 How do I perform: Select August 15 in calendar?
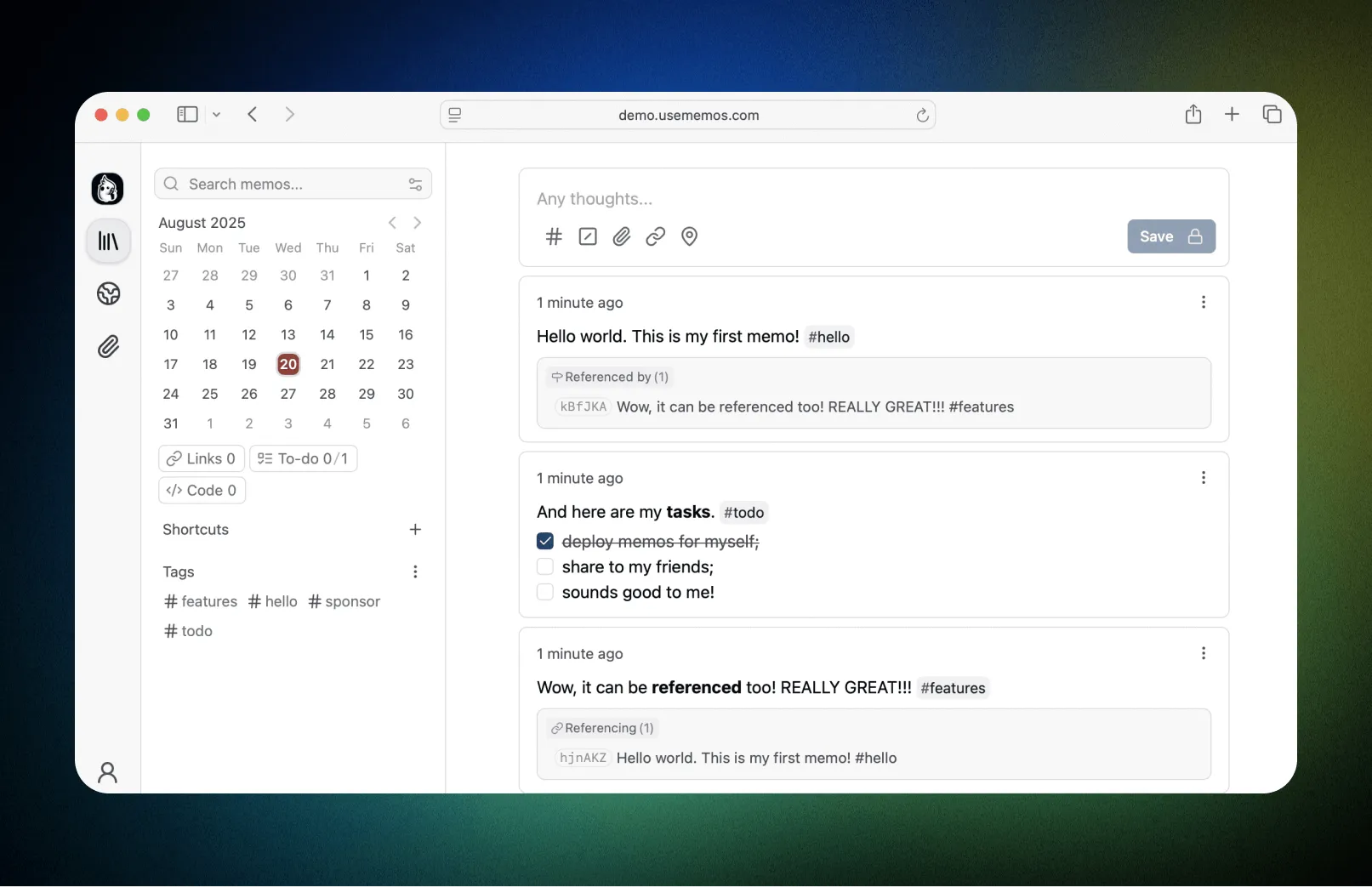click(x=367, y=334)
